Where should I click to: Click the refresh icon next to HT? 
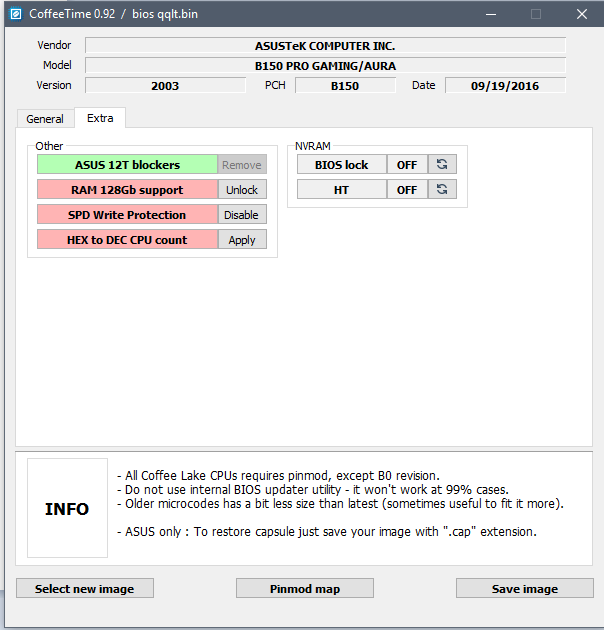click(442, 189)
